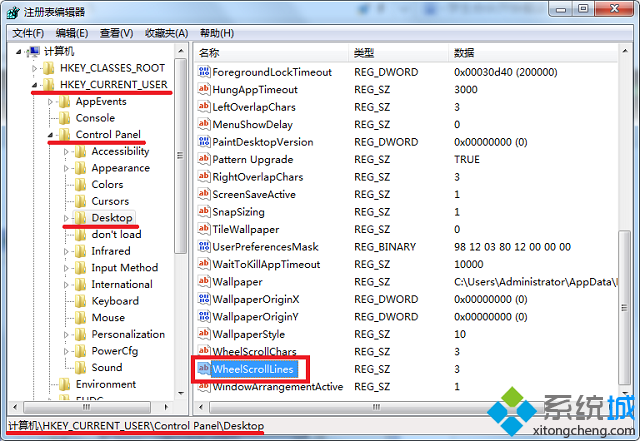Click the values pane scroll-up arrow

(x=625, y=51)
